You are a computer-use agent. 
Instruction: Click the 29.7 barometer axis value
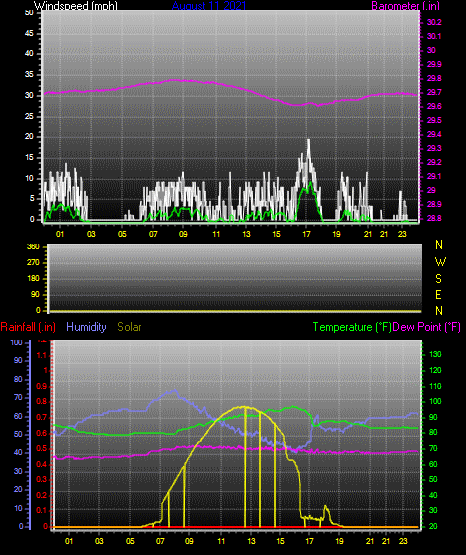point(434,92)
